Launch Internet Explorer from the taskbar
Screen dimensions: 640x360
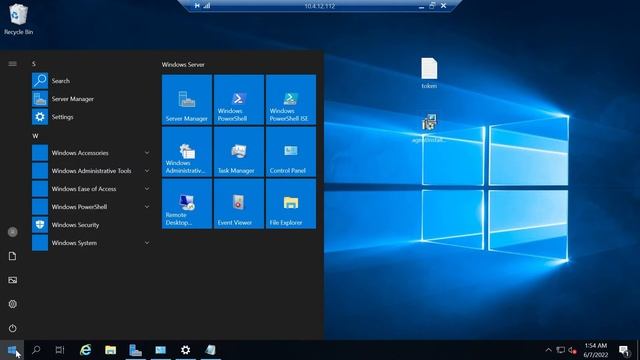(86, 350)
